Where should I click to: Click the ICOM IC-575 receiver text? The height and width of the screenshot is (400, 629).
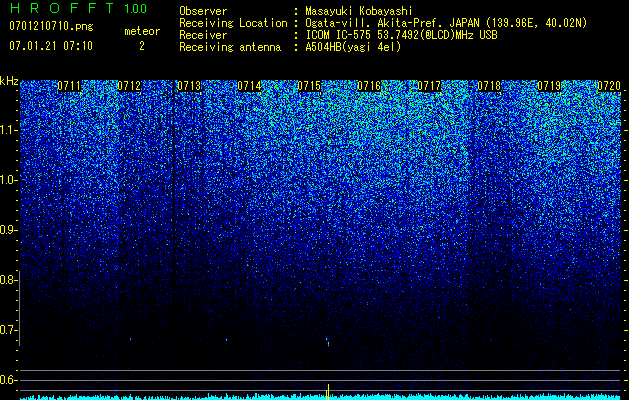point(401,35)
